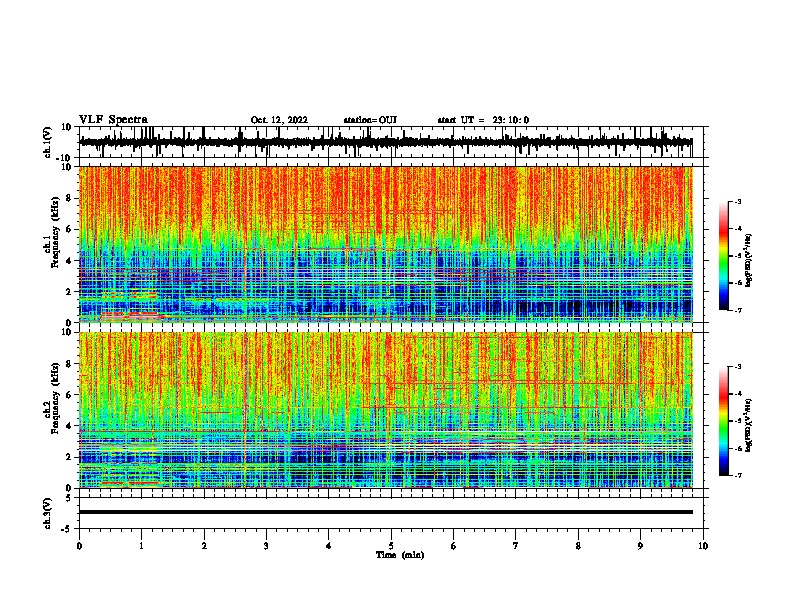
Task: Click the "-3" tick on ch.1 color bar
Action: [x=738, y=201]
